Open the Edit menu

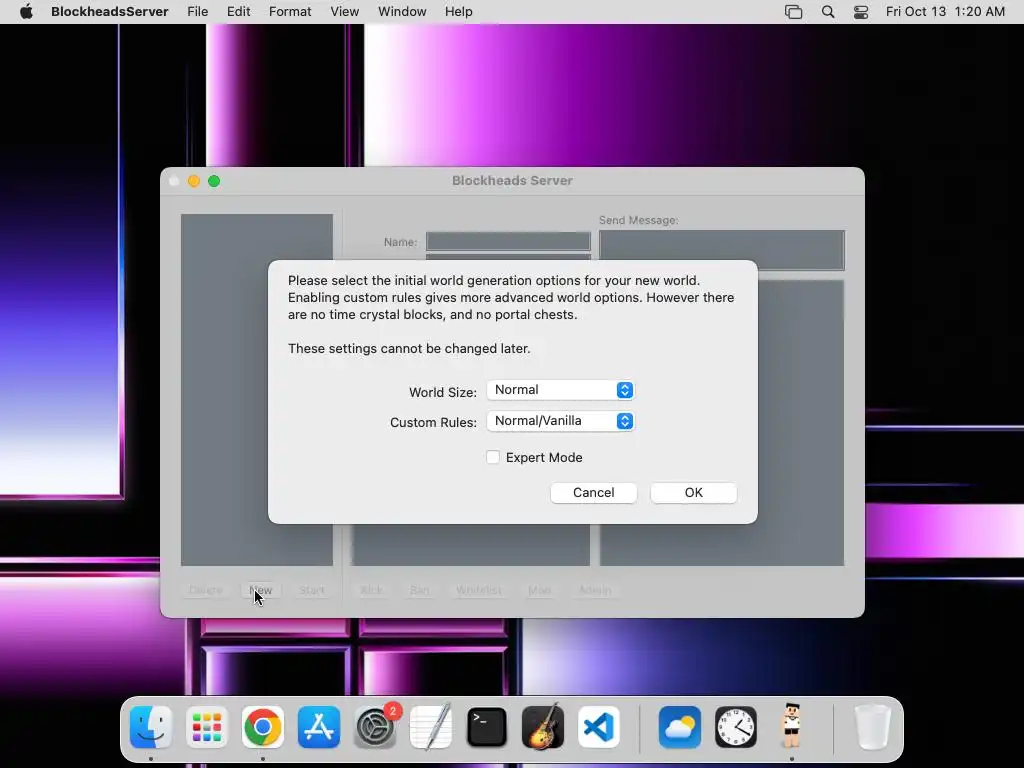click(238, 12)
